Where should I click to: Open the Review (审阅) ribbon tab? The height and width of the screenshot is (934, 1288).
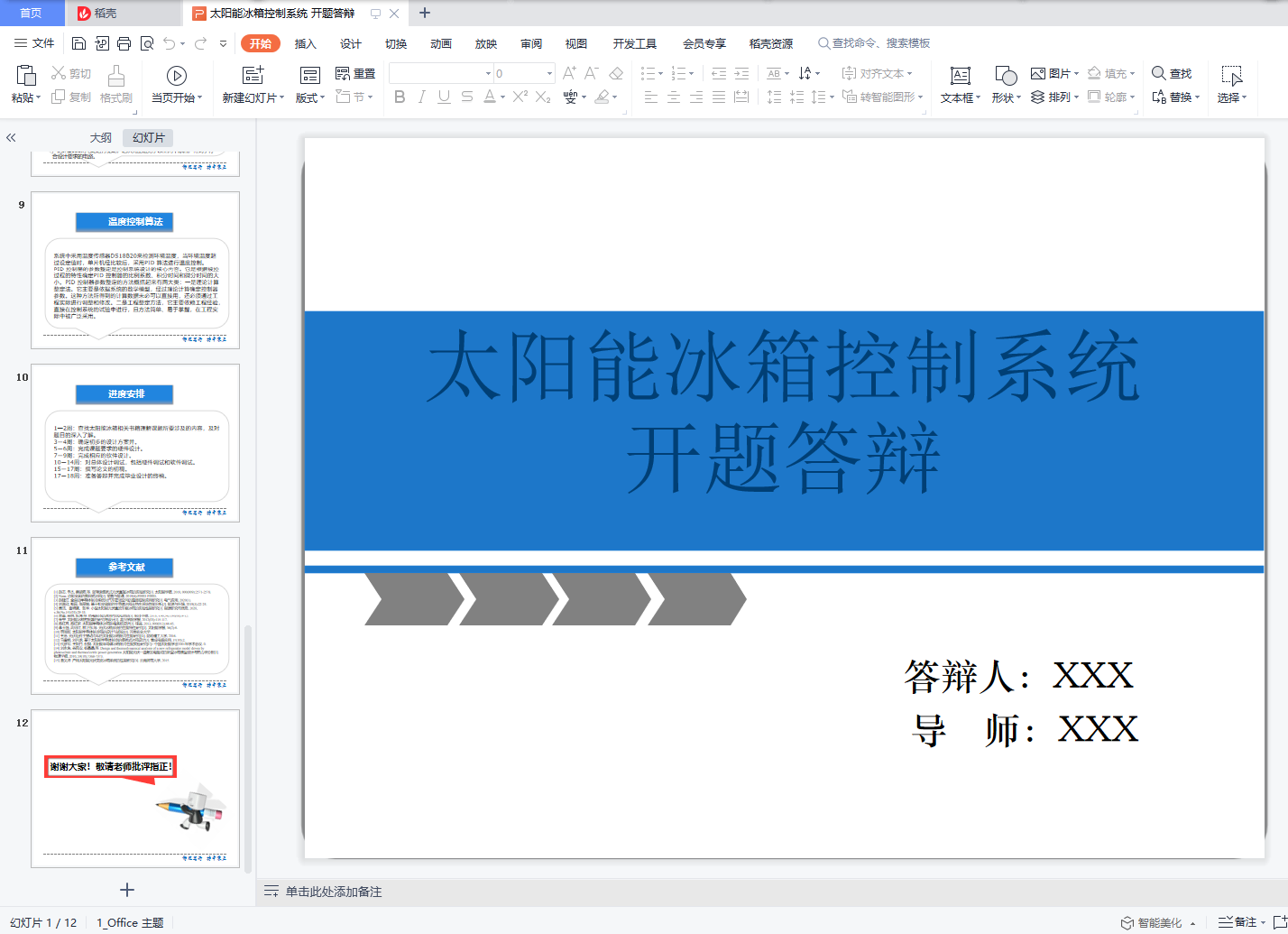tap(531, 43)
